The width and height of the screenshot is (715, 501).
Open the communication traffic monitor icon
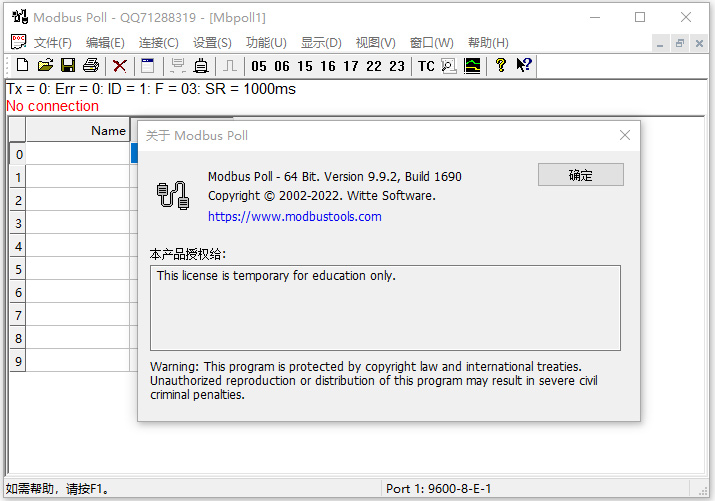tap(449, 66)
